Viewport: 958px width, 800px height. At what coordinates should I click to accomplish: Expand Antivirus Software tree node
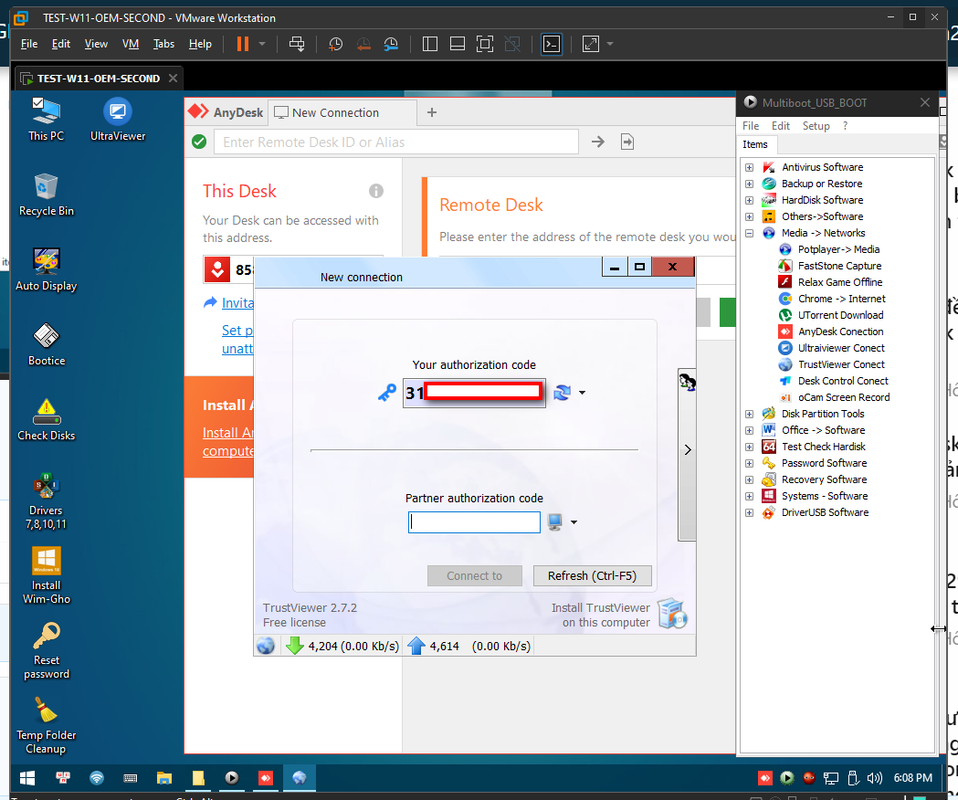749,167
